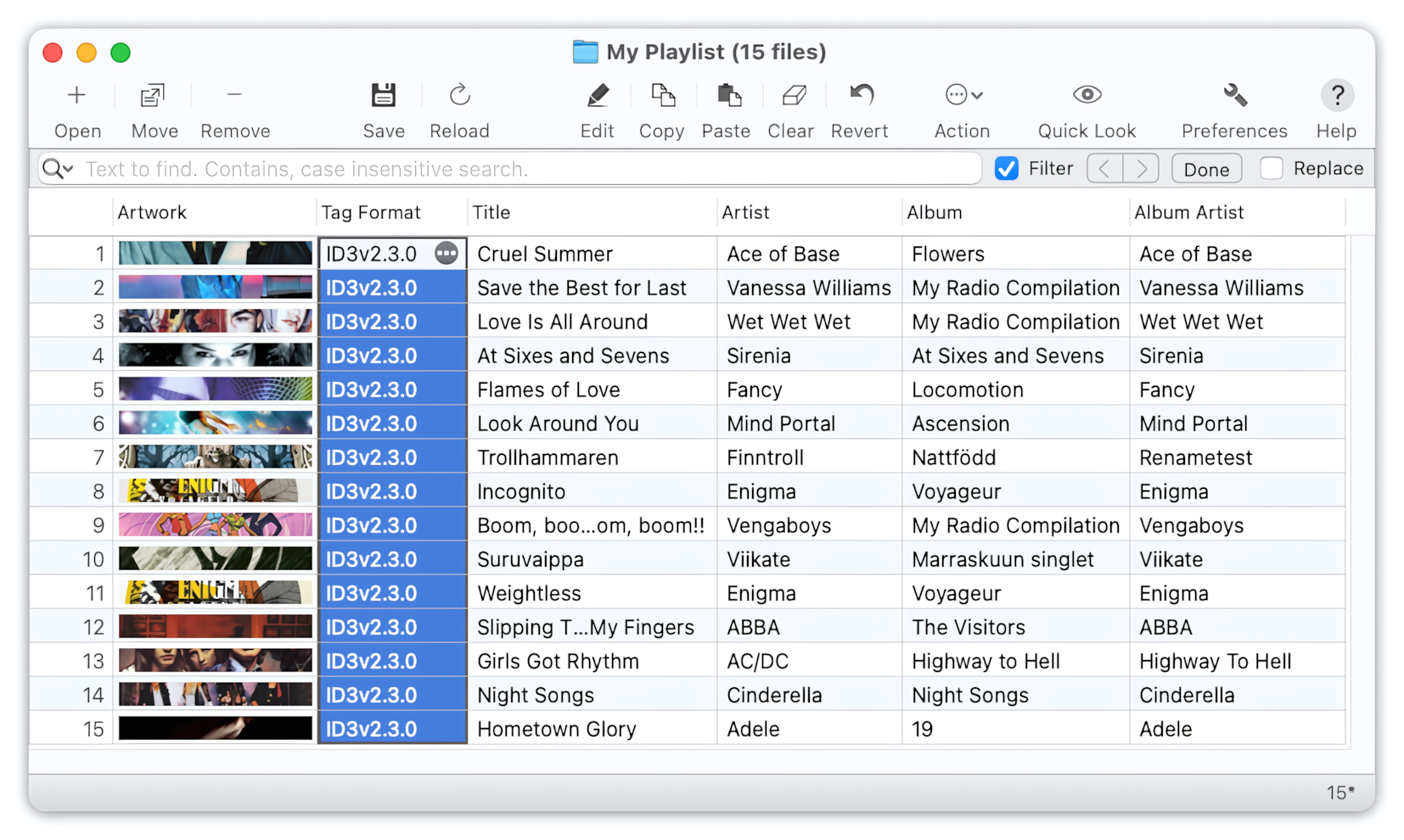Click the Weightless title cell

pos(592,593)
